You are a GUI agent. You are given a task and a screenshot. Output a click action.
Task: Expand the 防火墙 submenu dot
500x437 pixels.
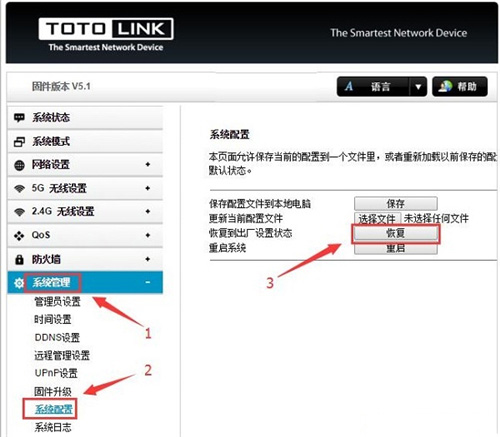click(148, 259)
